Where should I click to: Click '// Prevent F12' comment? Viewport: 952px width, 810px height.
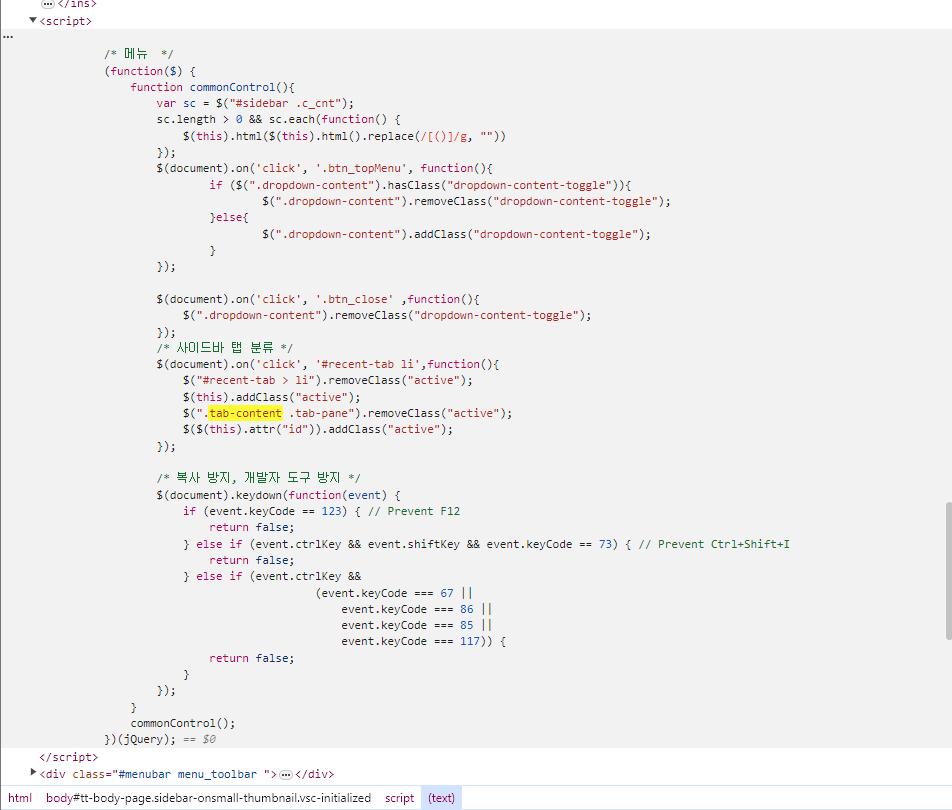pyautogui.click(x=413, y=511)
